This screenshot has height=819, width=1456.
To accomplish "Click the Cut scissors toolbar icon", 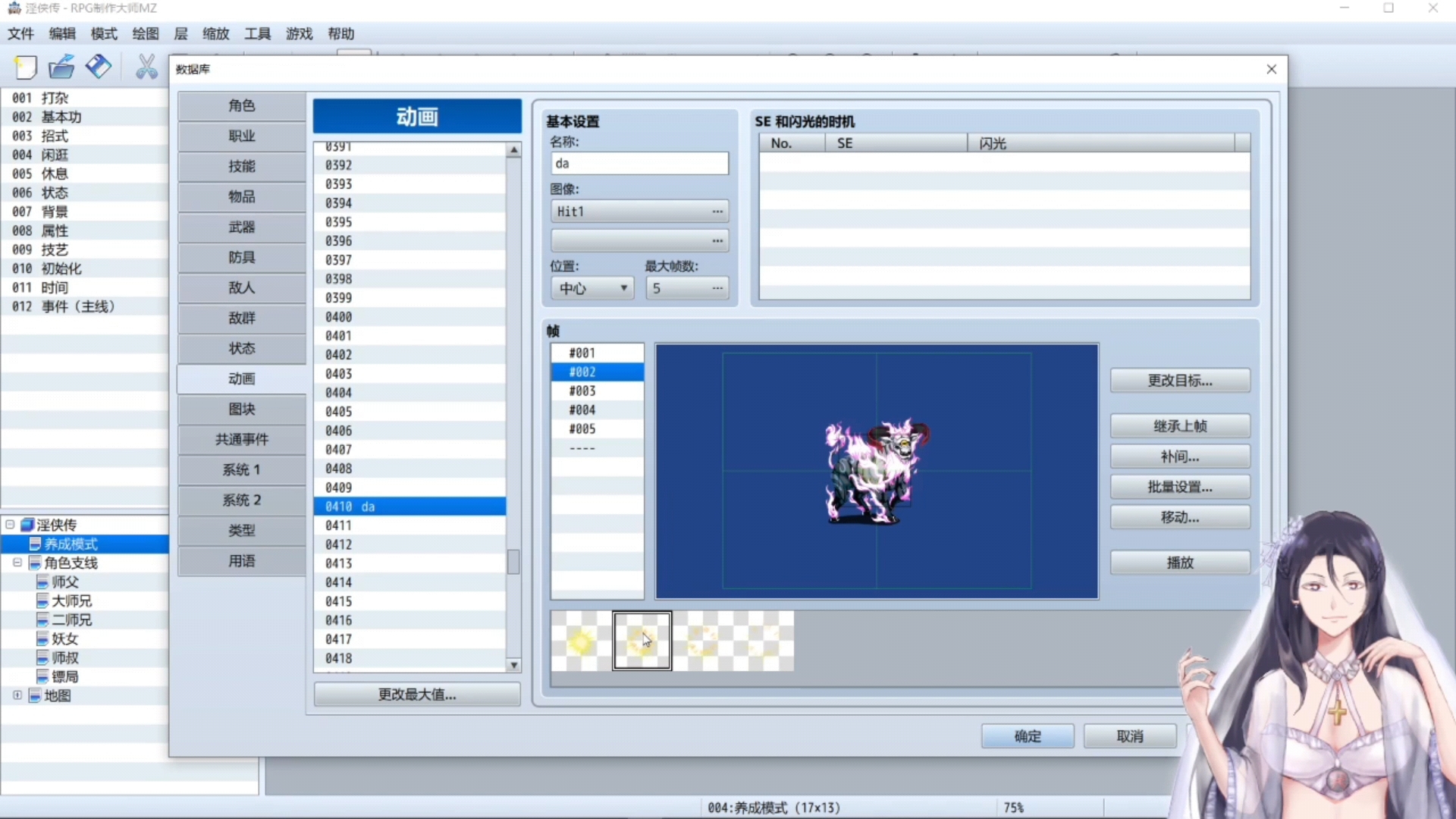I will click(x=146, y=67).
